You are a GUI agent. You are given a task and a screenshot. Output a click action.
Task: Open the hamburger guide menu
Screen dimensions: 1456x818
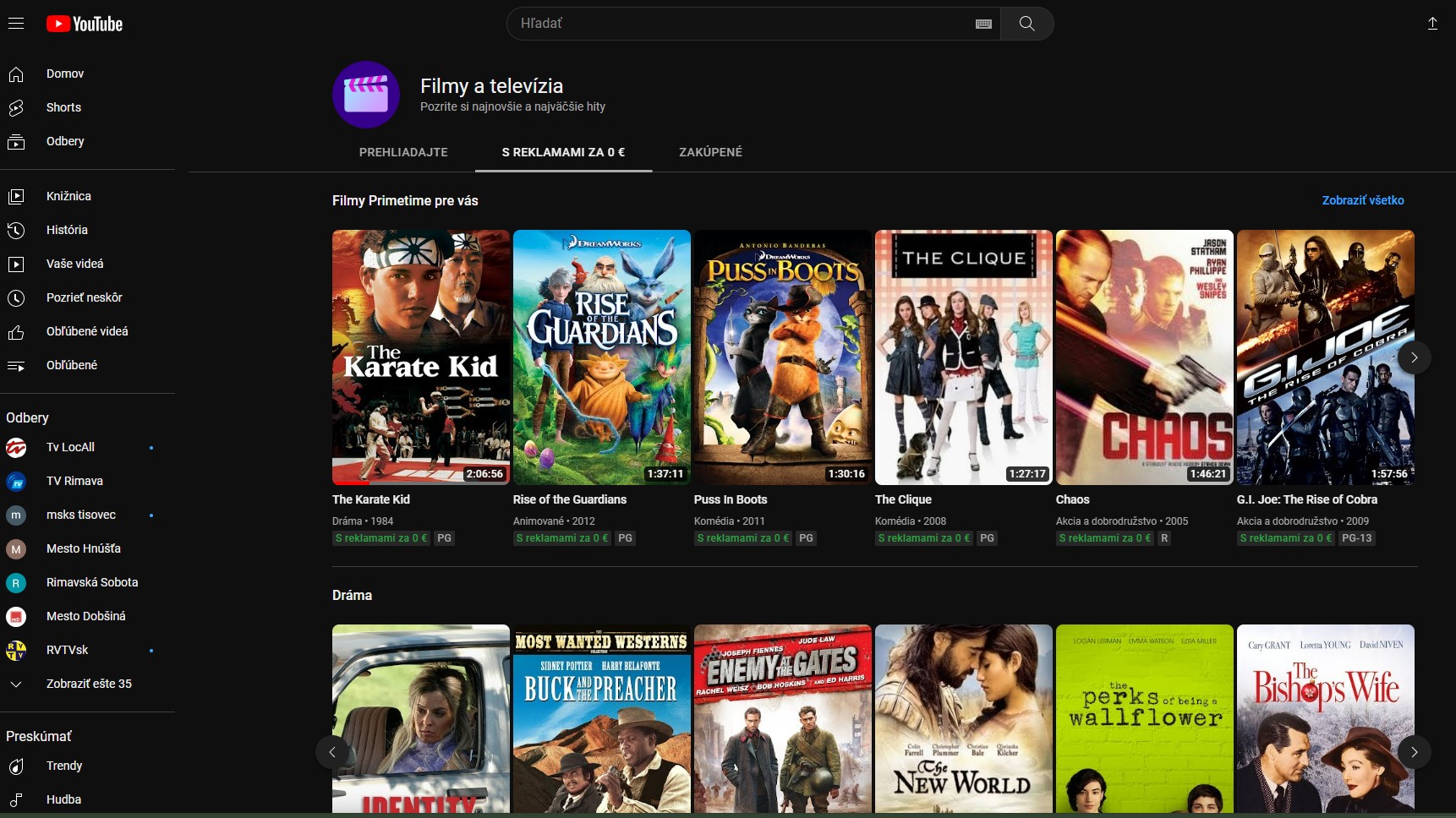pos(16,24)
